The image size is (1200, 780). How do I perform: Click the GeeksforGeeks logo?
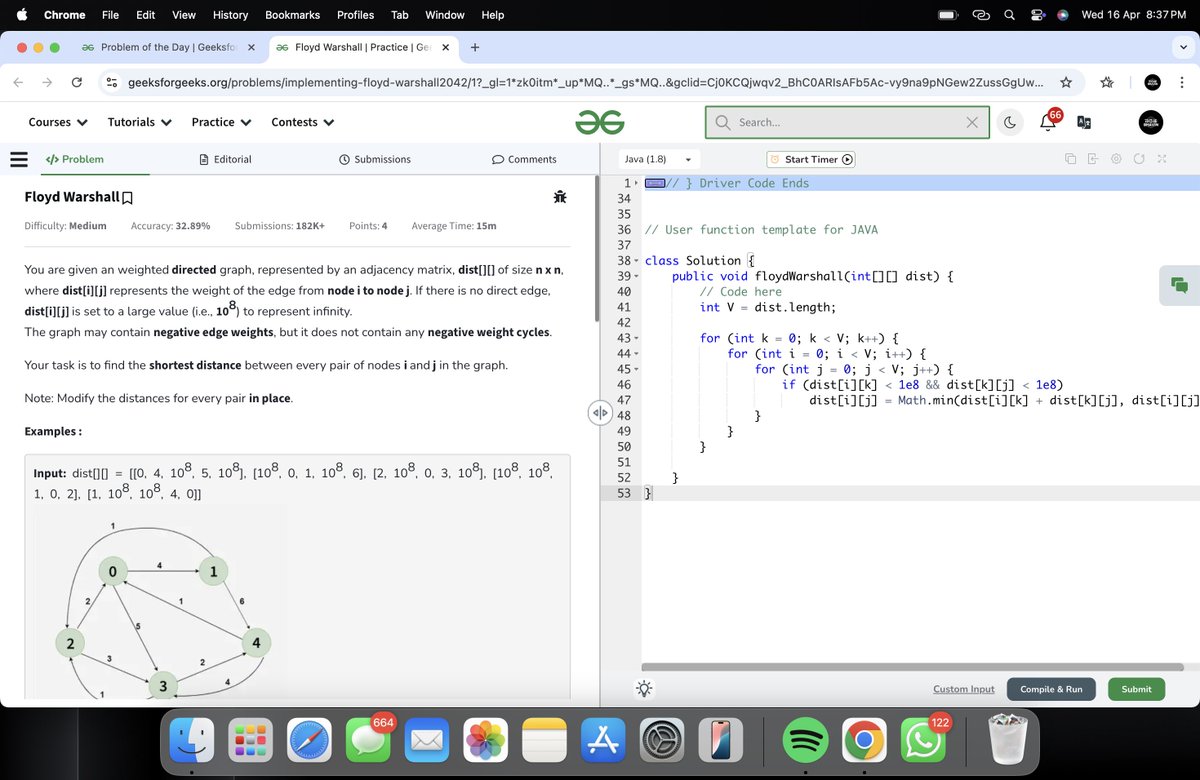tap(600, 122)
